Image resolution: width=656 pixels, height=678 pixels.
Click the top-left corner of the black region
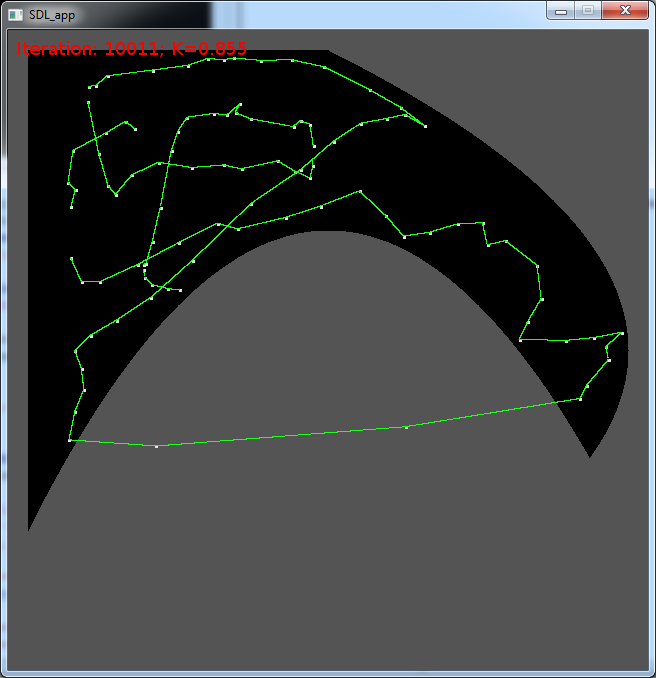[30, 52]
